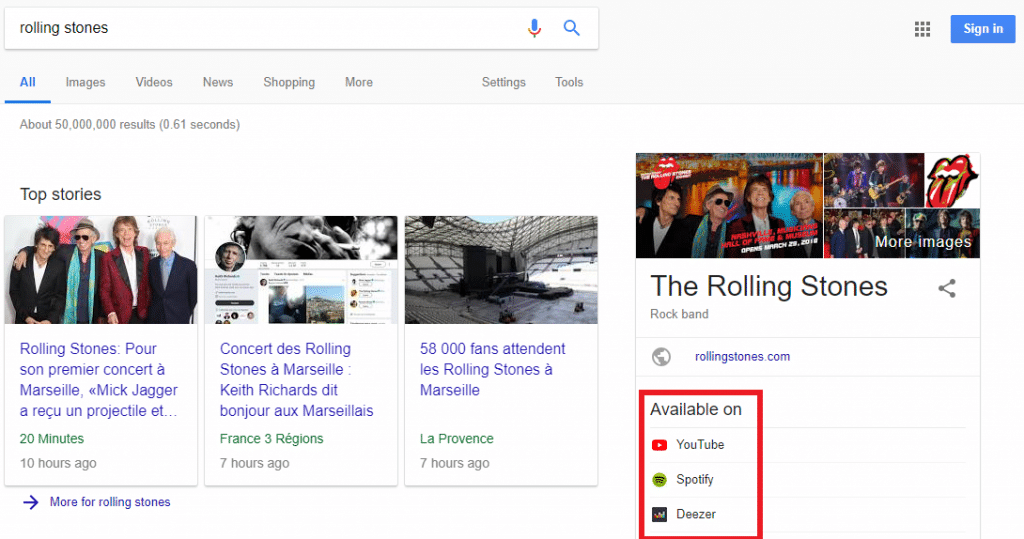This screenshot has height=539, width=1024.
Task: Click the voice search microphone icon
Action: point(534,28)
